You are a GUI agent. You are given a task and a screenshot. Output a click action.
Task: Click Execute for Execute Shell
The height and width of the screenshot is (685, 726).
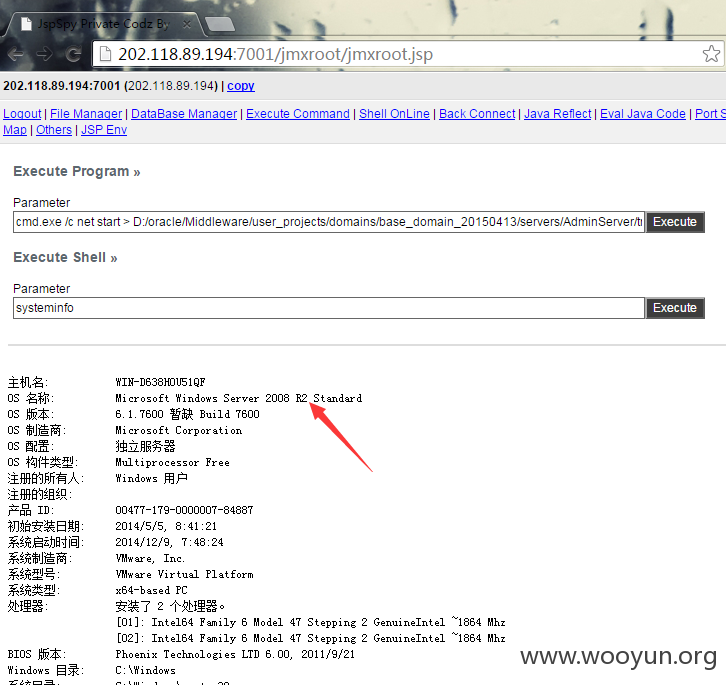click(x=675, y=308)
